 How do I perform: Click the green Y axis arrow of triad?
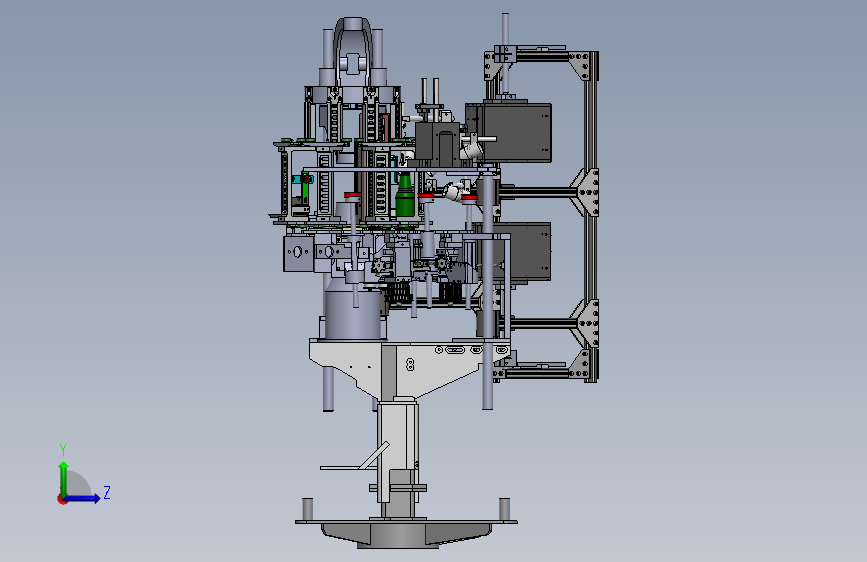(64, 478)
